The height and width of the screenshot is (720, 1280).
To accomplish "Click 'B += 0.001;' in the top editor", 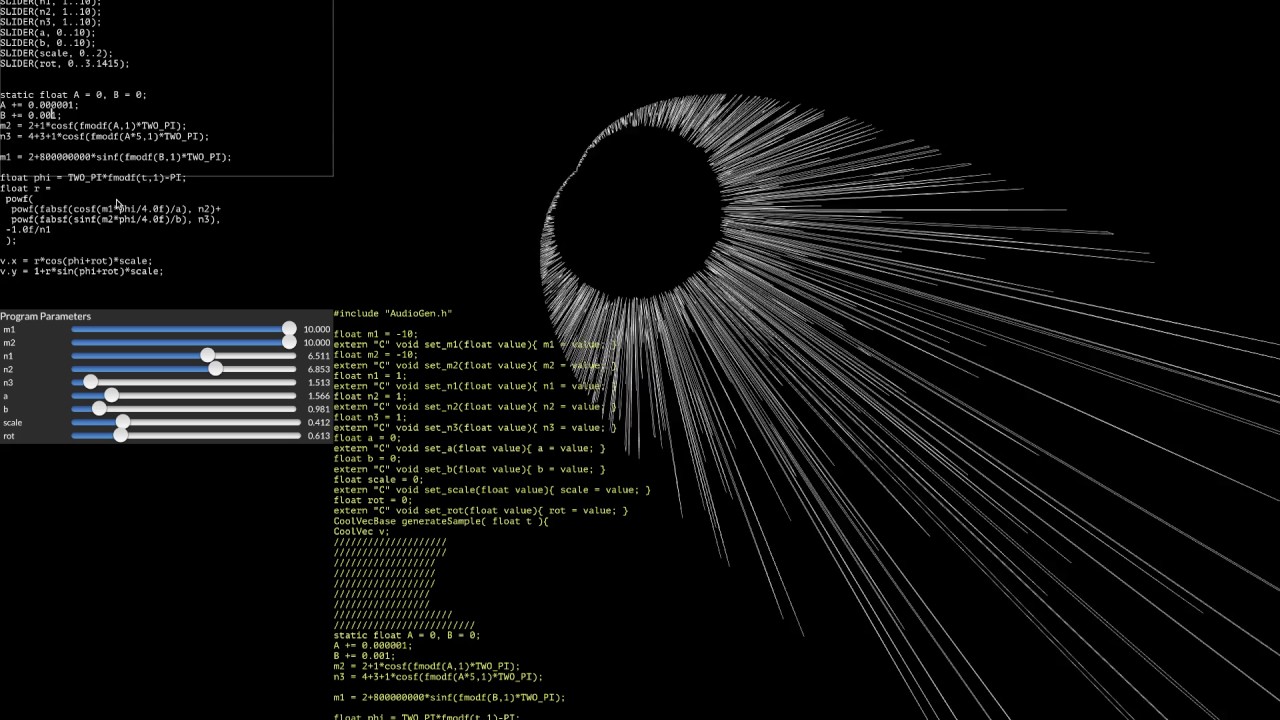I will click(31, 115).
